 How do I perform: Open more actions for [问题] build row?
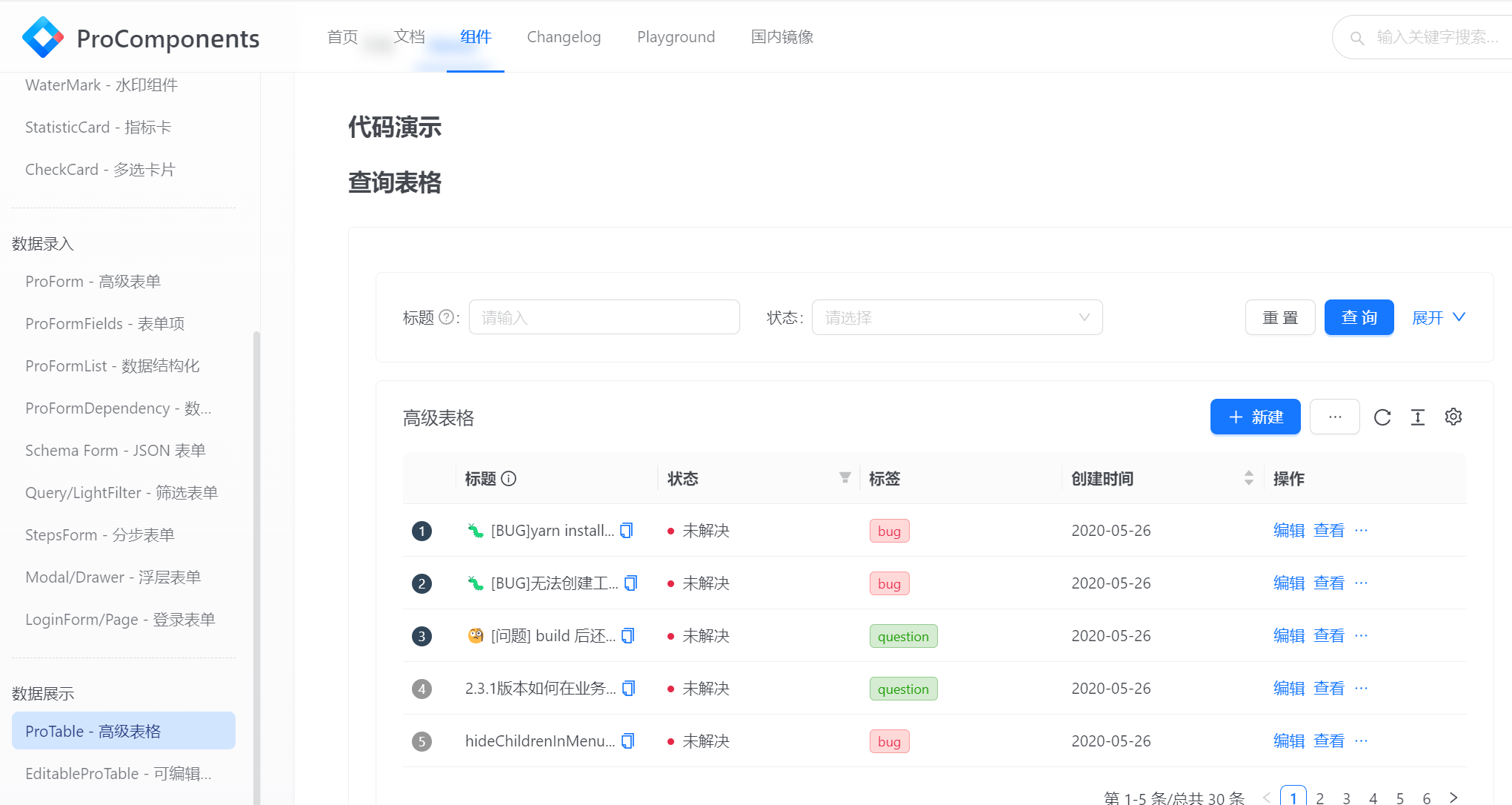(x=1362, y=636)
